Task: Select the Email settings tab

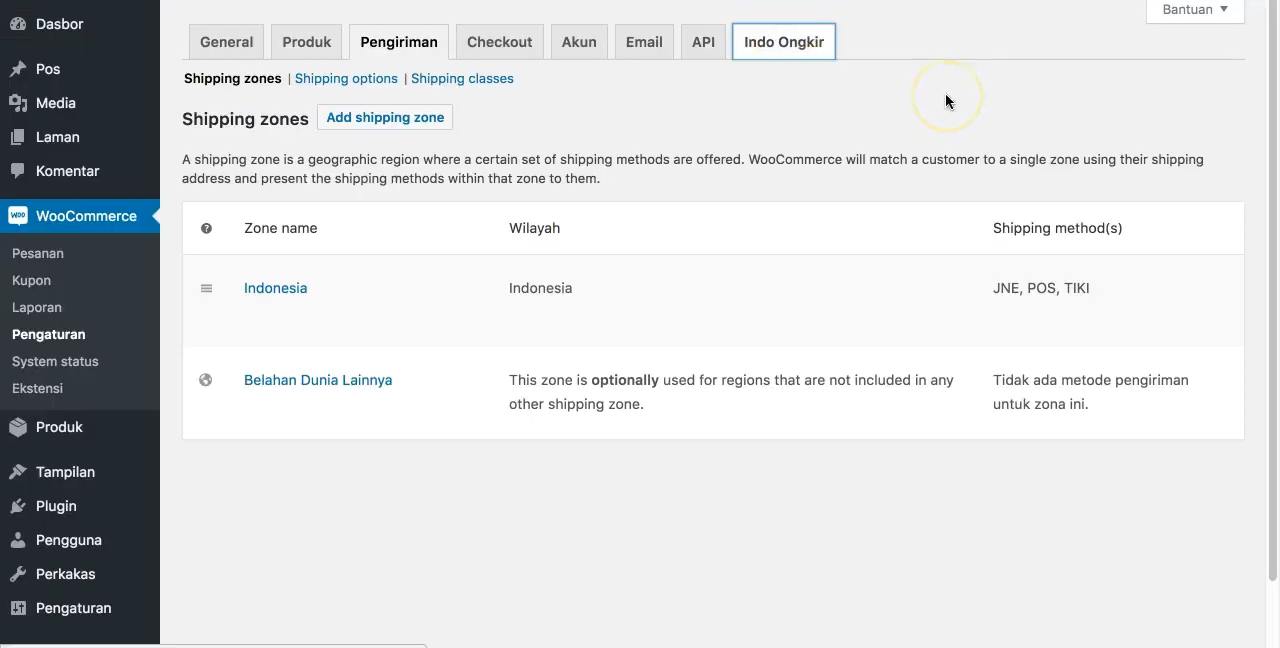Action: tap(644, 42)
